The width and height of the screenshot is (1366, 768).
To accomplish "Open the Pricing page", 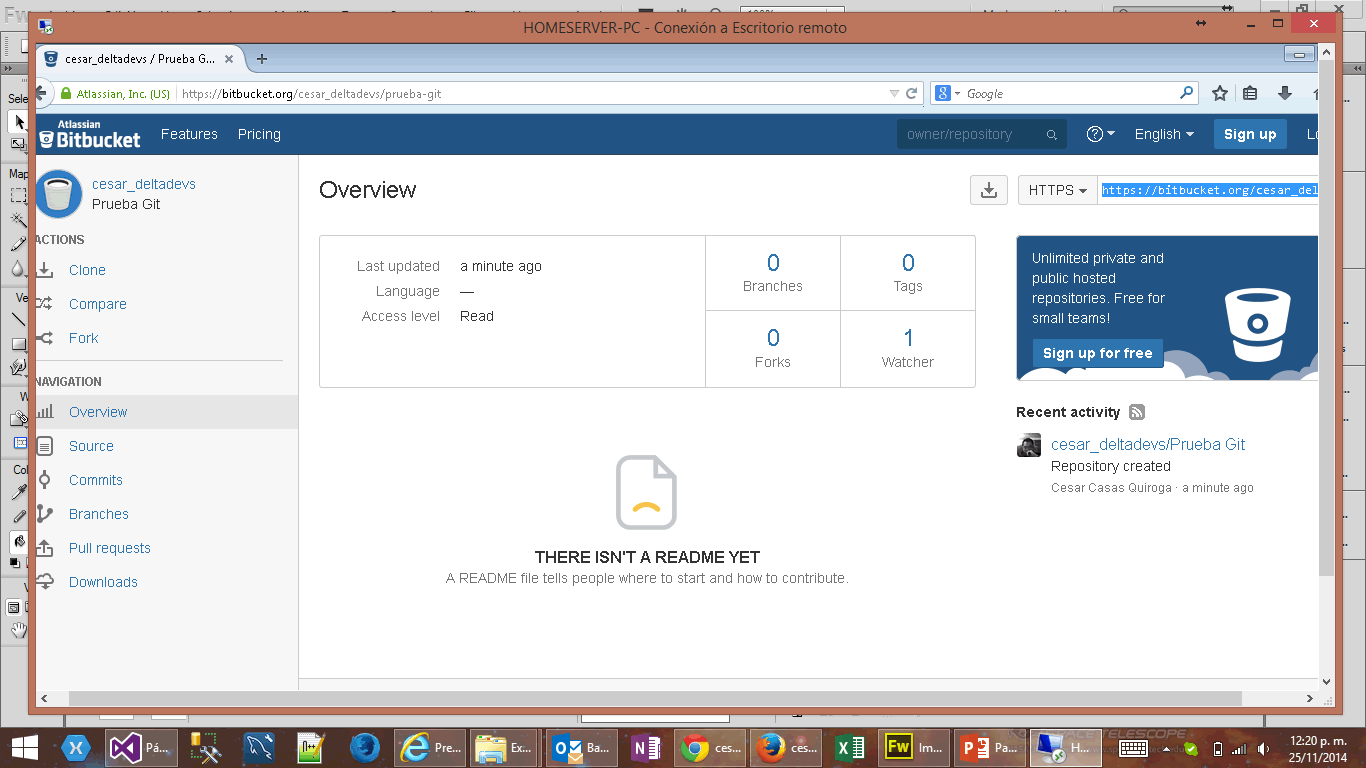I will [x=259, y=134].
